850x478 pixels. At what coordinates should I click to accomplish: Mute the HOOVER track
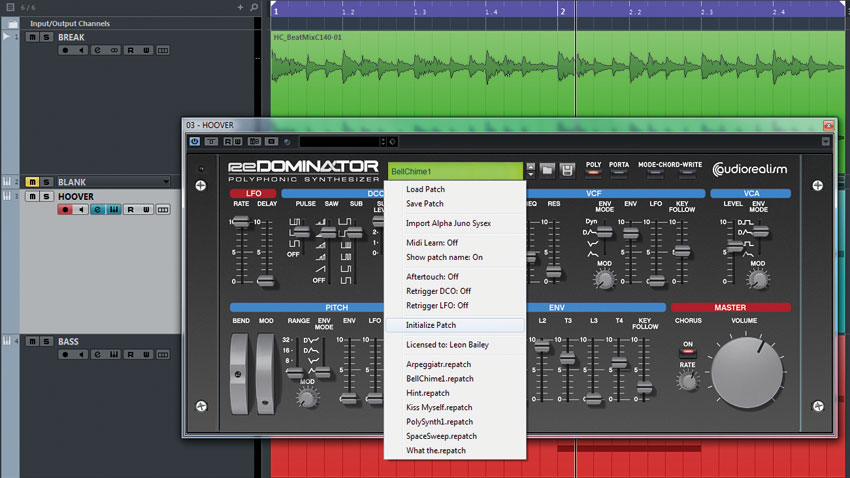(x=32, y=196)
